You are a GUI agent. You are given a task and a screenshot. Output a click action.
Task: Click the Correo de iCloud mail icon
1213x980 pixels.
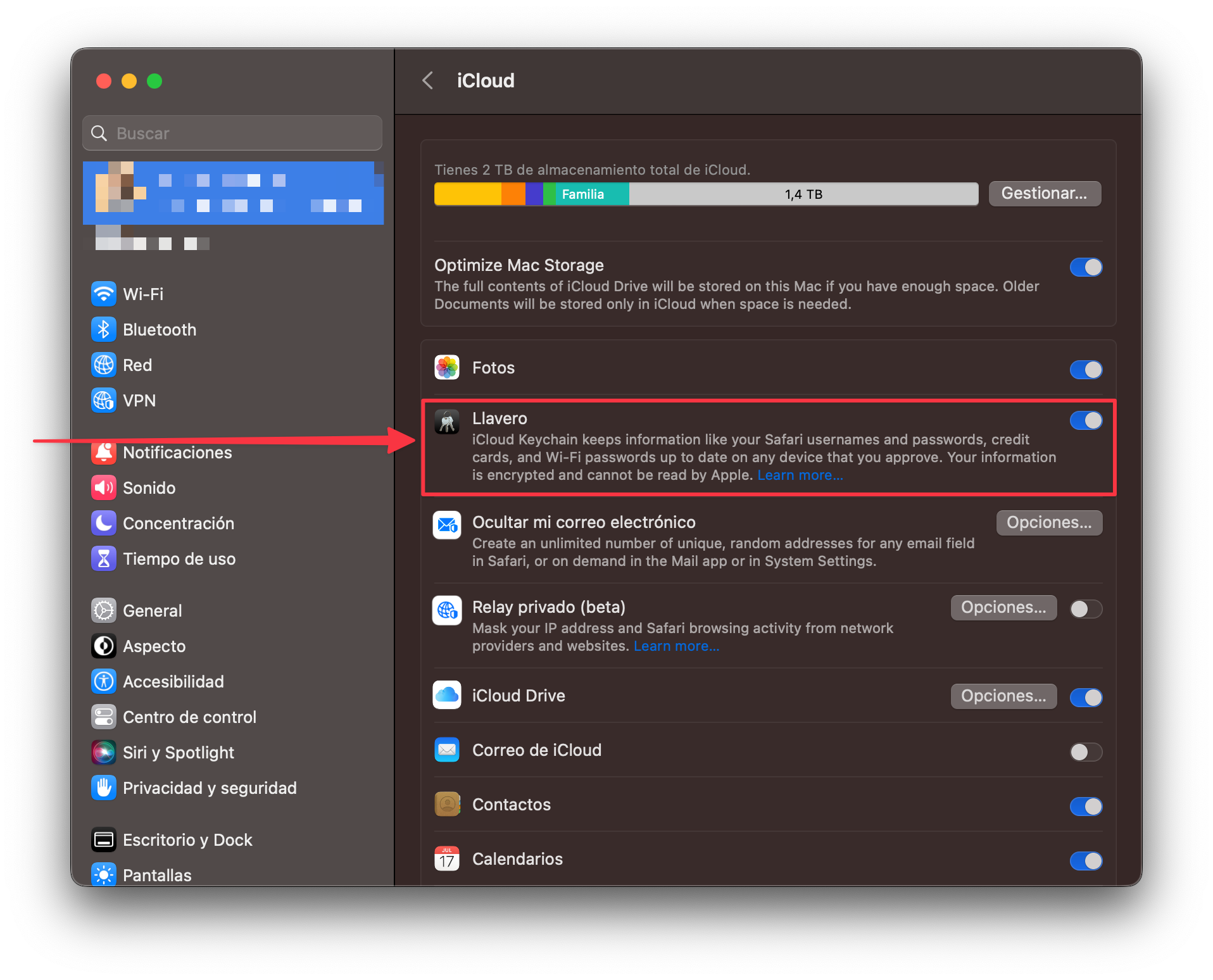pos(447,750)
